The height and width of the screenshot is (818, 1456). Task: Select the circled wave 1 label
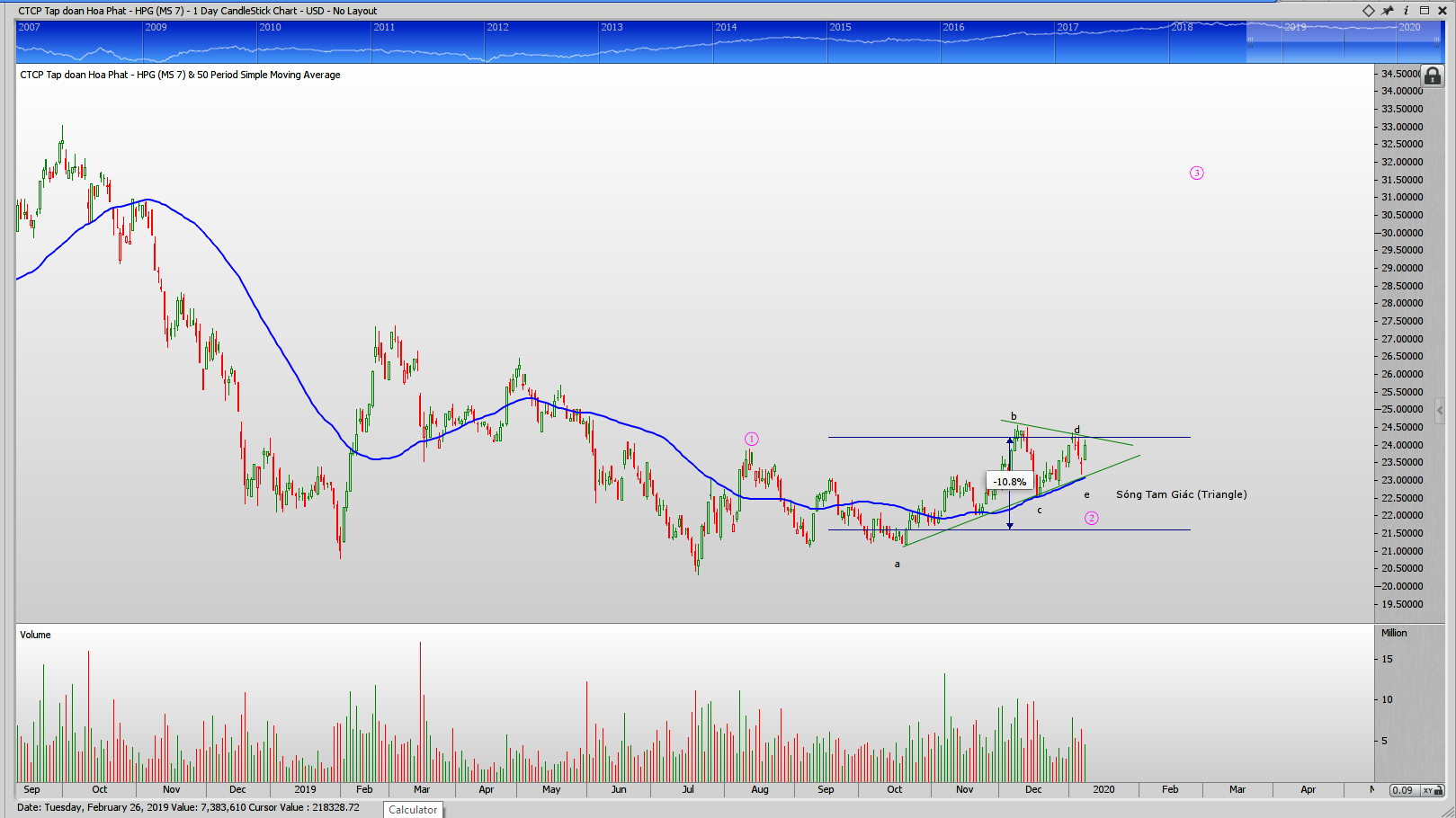pyautogui.click(x=751, y=439)
